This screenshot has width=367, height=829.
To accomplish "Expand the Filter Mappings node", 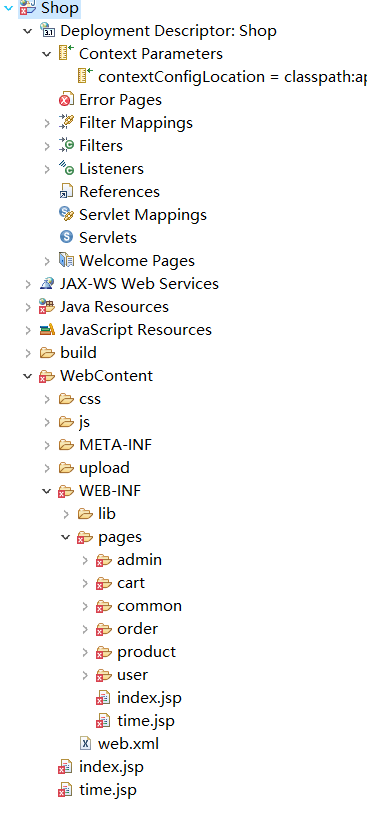I will [x=48, y=123].
